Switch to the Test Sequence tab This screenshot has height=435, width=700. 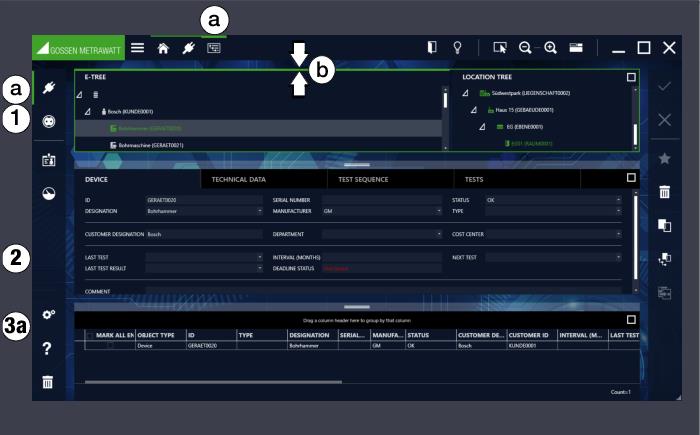point(391,179)
